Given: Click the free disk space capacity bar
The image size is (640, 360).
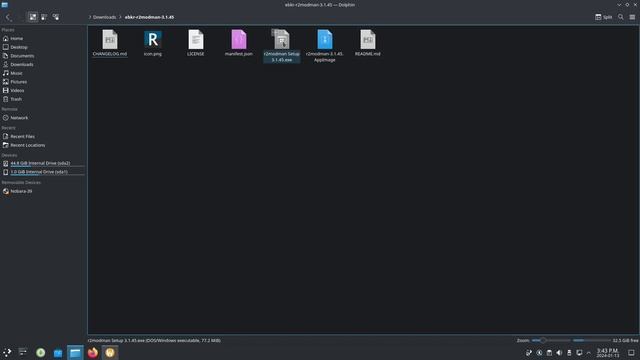Looking at the screenshot, I should point(591,340).
